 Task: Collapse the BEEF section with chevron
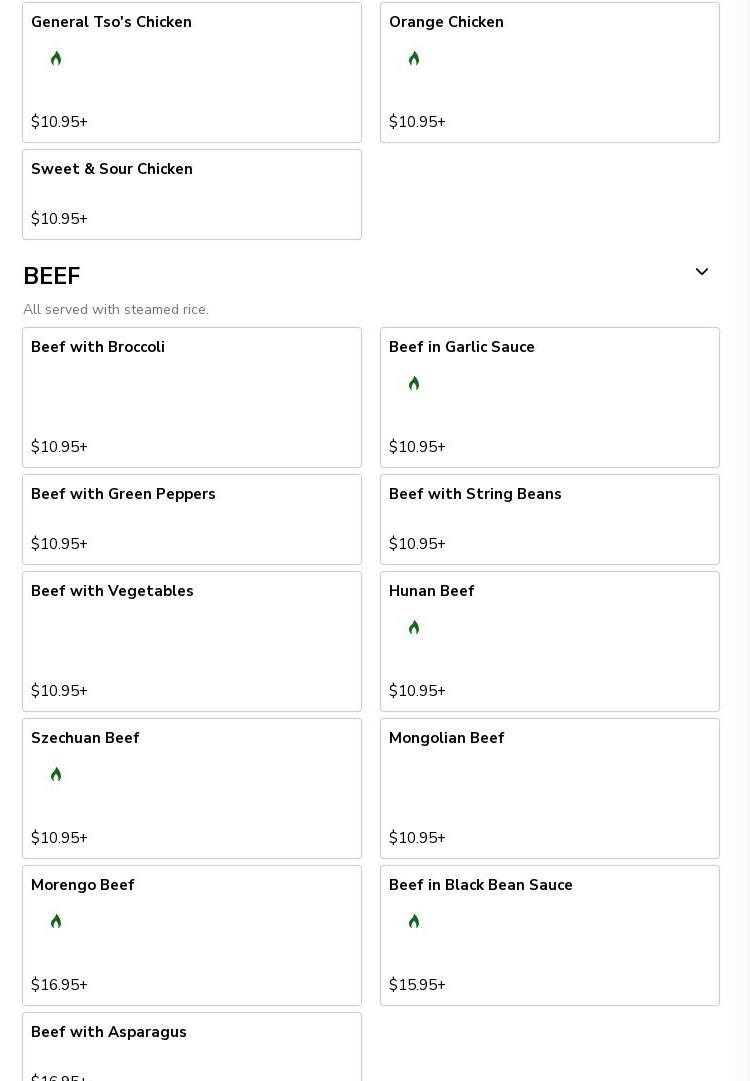[702, 272]
